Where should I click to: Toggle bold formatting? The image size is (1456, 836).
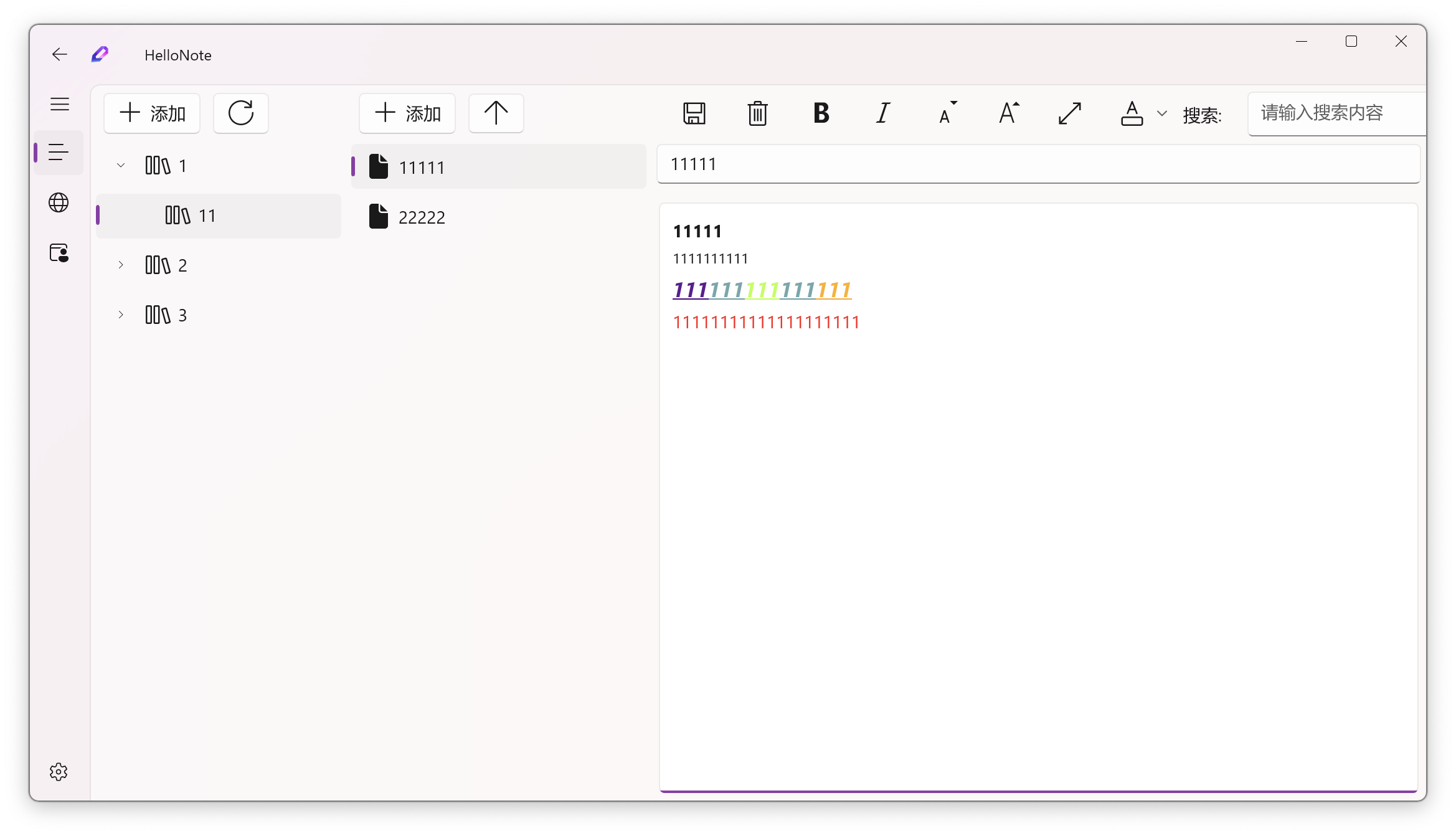821,113
